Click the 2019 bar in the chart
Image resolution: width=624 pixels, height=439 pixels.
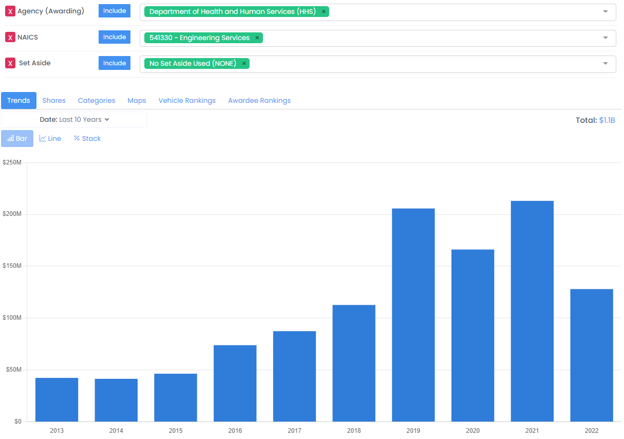(413, 315)
